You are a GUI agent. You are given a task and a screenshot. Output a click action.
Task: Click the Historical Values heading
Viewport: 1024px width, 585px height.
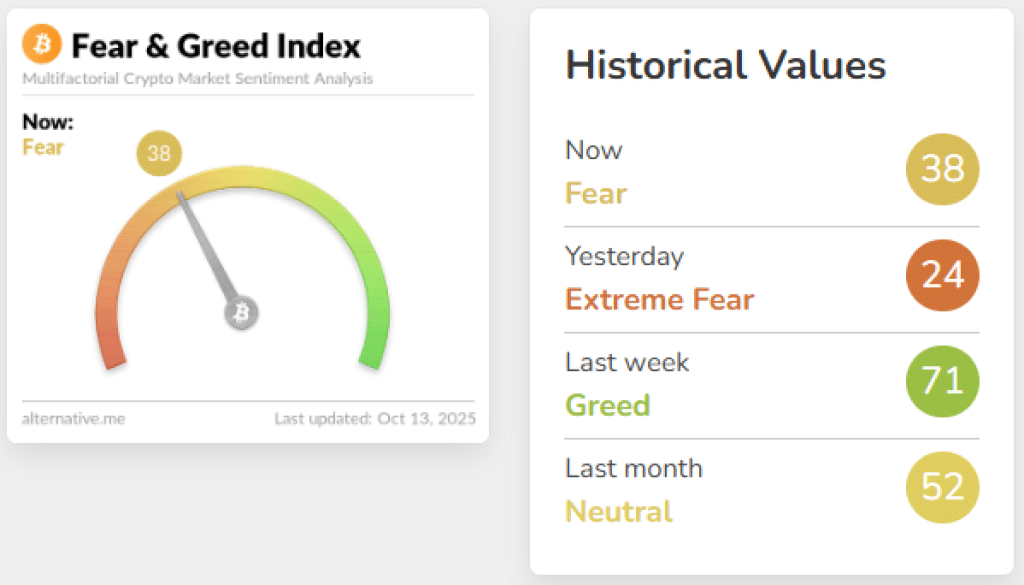click(726, 66)
